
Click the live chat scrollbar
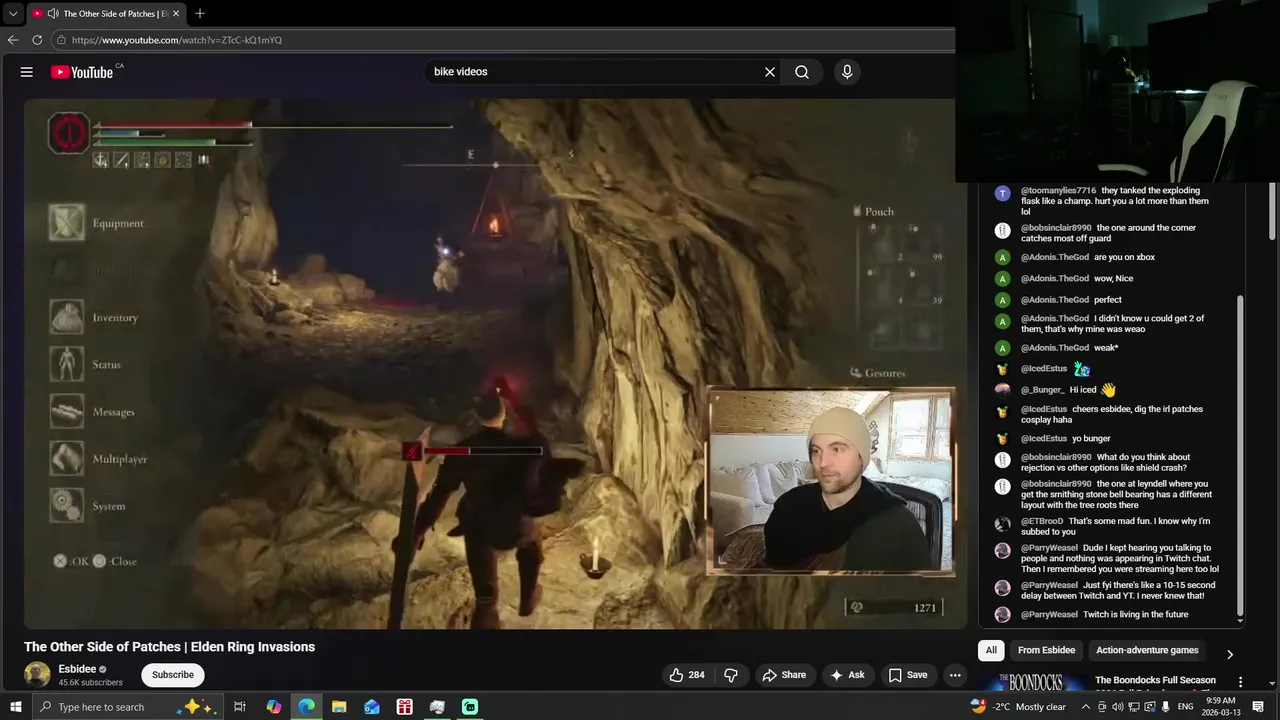[x=1241, y=455]
